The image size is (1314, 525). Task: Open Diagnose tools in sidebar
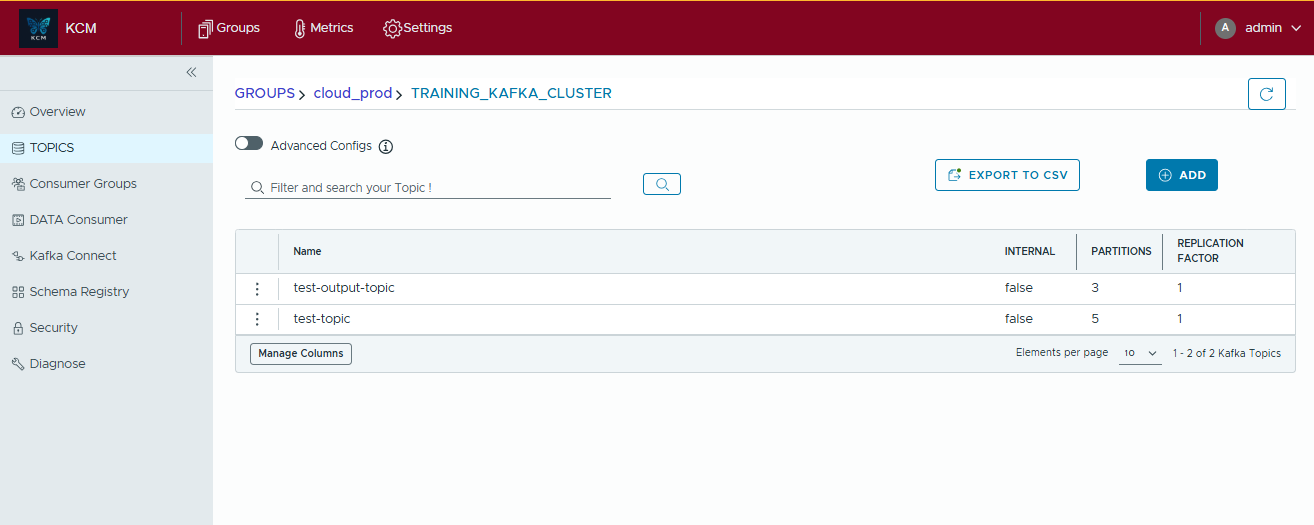coord(57,364)
